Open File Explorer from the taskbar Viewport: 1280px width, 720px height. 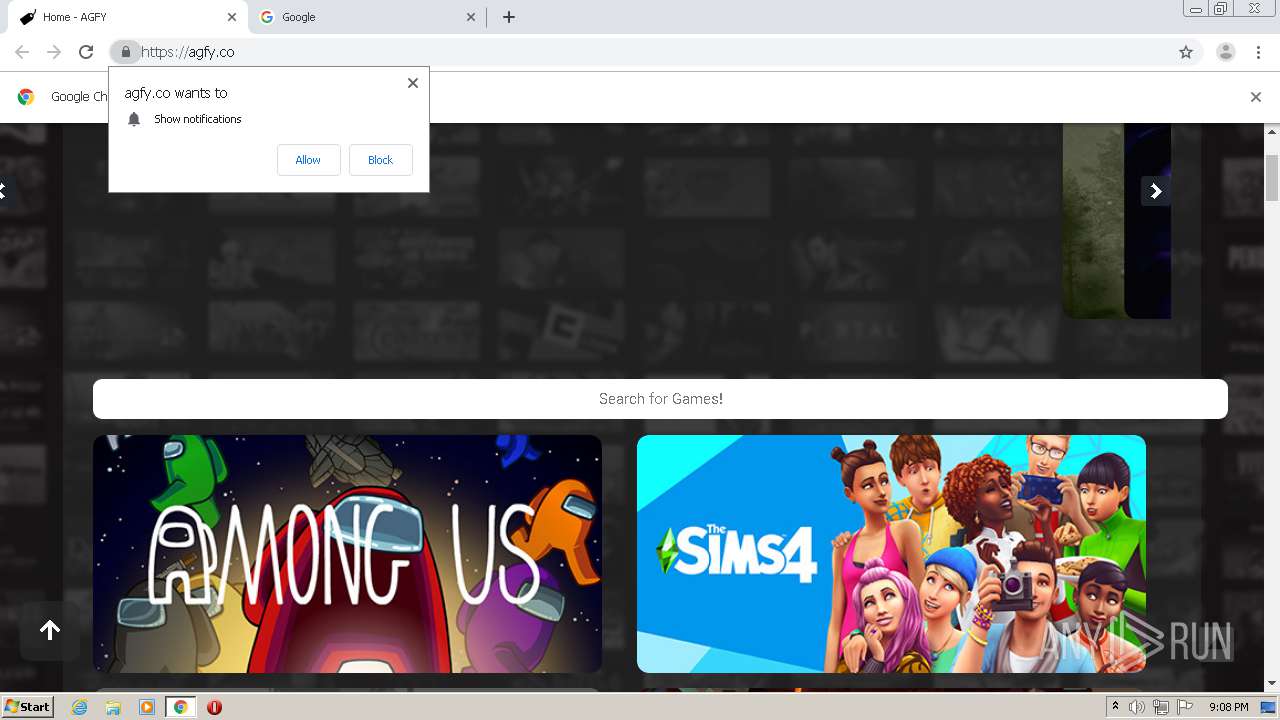(113, 707)
